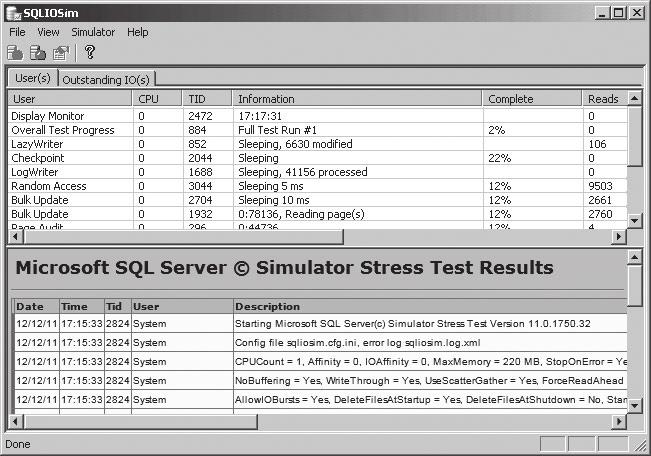The height and width of the screenshot is (456, 651).
Task: Sort by the Information column header
Action: 357,99
